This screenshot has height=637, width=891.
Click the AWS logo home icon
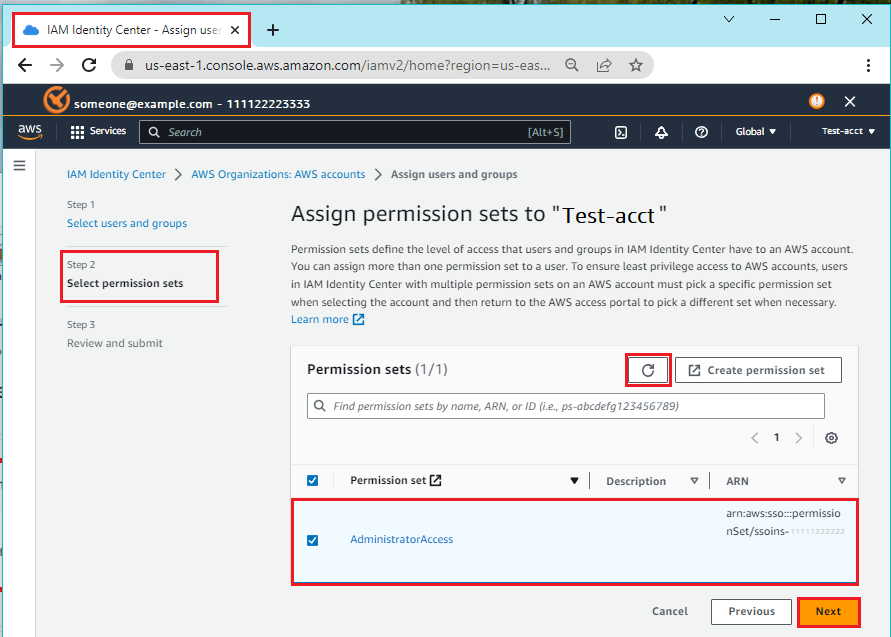pyautogui.click(x=30, y=132)
